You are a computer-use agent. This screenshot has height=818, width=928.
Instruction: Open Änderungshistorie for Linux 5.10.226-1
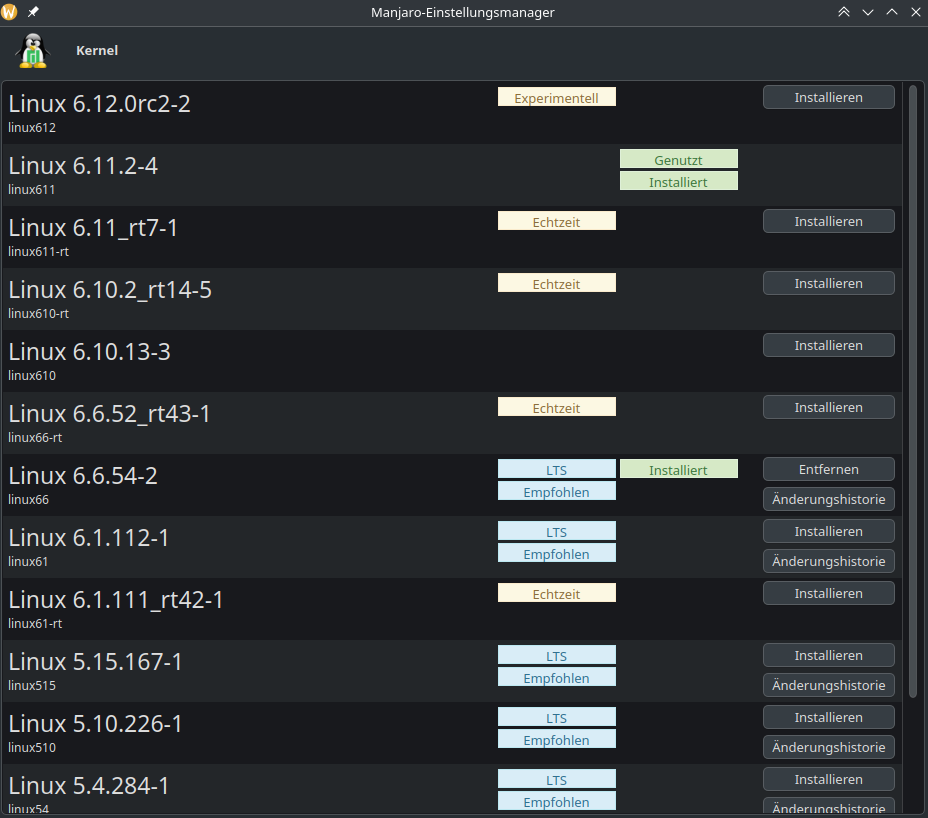click(x=829, y=747)
